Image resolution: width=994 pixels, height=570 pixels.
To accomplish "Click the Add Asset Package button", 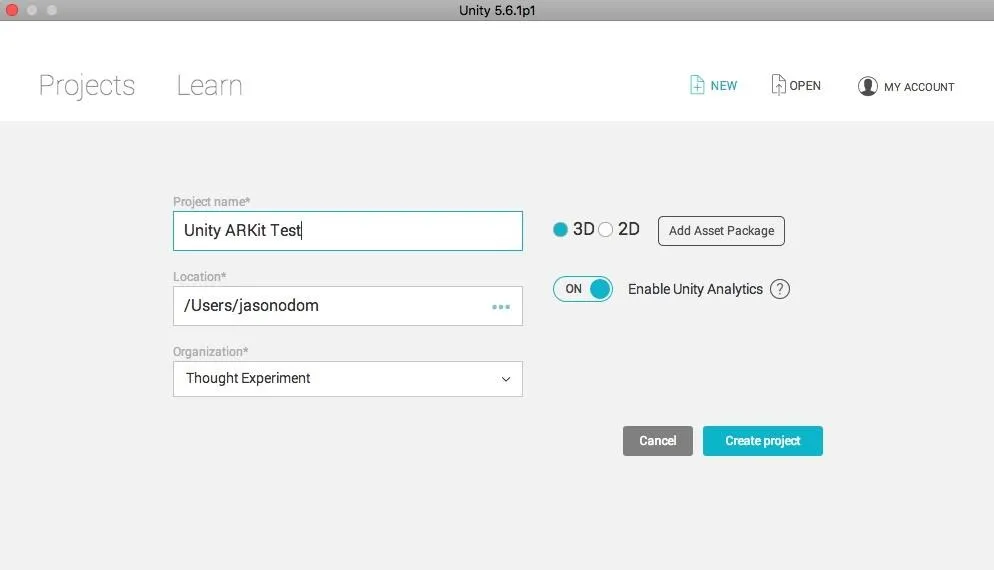I will 721,231.
